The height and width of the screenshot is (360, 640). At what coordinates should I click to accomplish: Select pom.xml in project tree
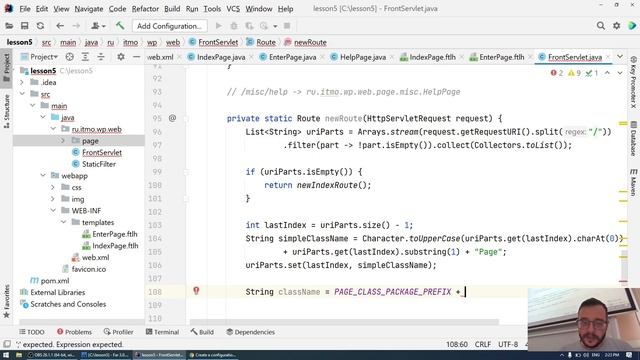click(55, 281)
